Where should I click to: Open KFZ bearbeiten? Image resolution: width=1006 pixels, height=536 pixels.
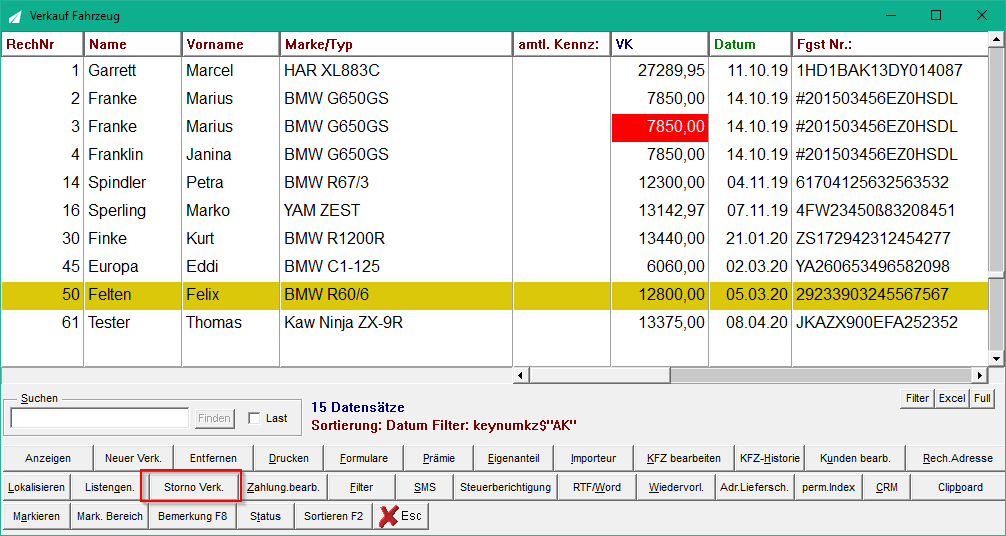point(685,458)
